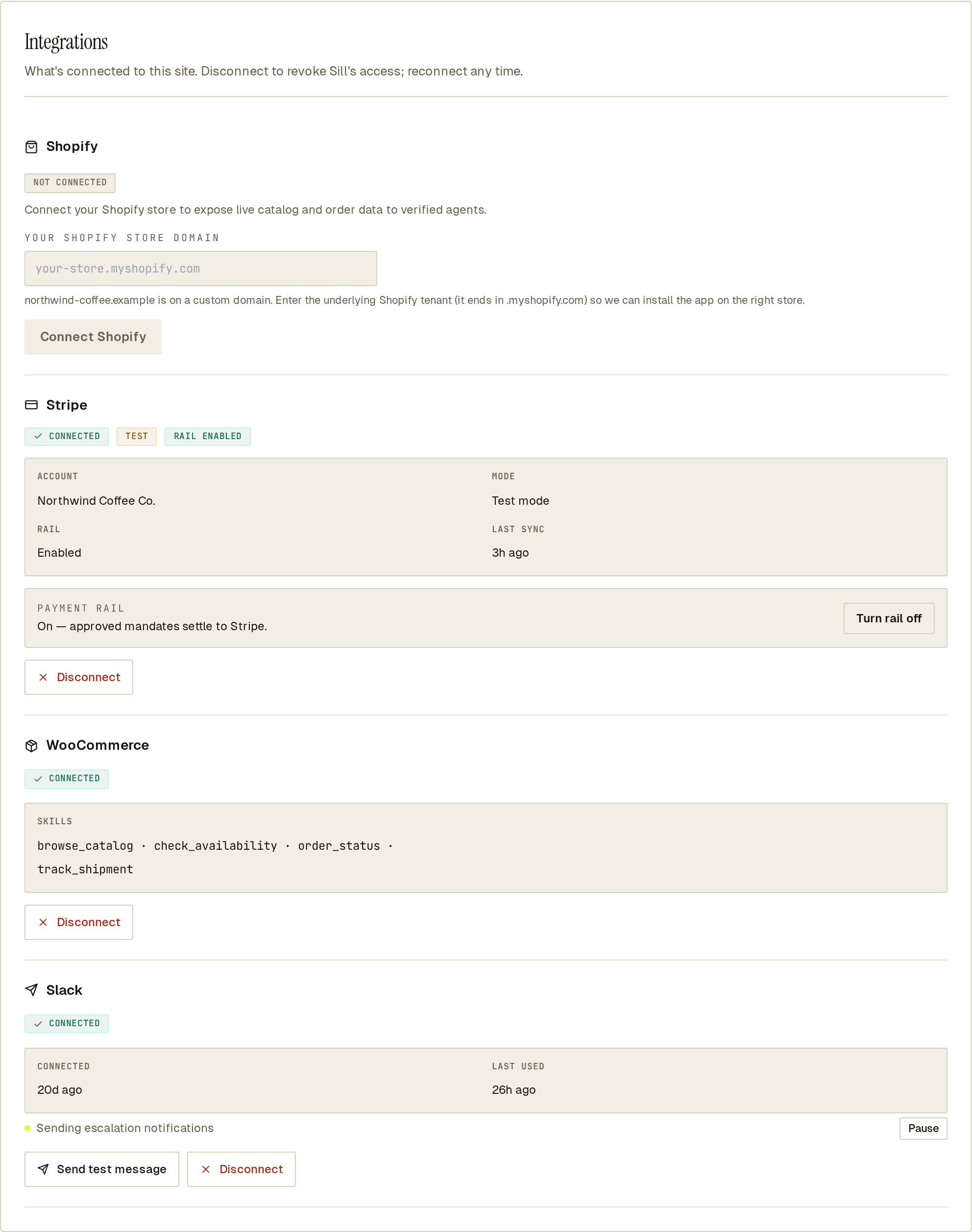
Task: Pause Slack escalation notifications
Action: (x=923, y=1129)
